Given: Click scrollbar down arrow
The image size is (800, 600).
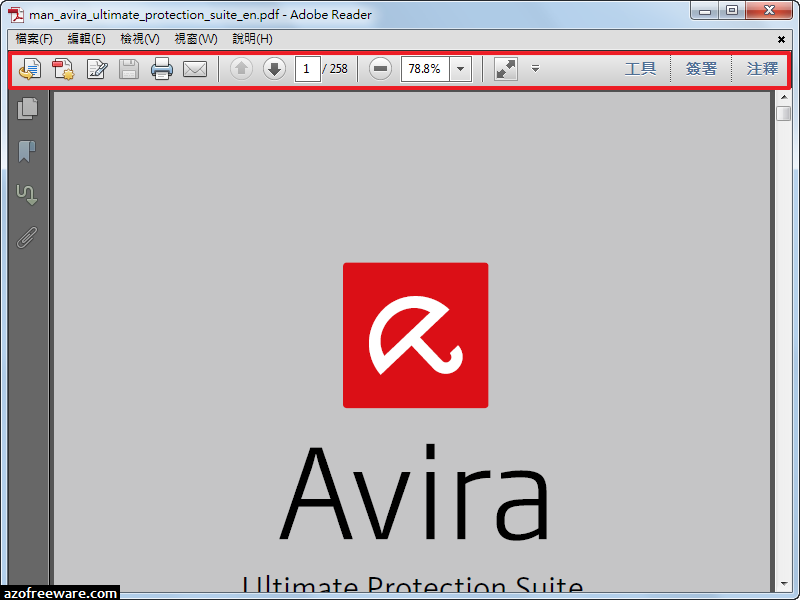Looking at the screenshot, I should click(784, 584).
